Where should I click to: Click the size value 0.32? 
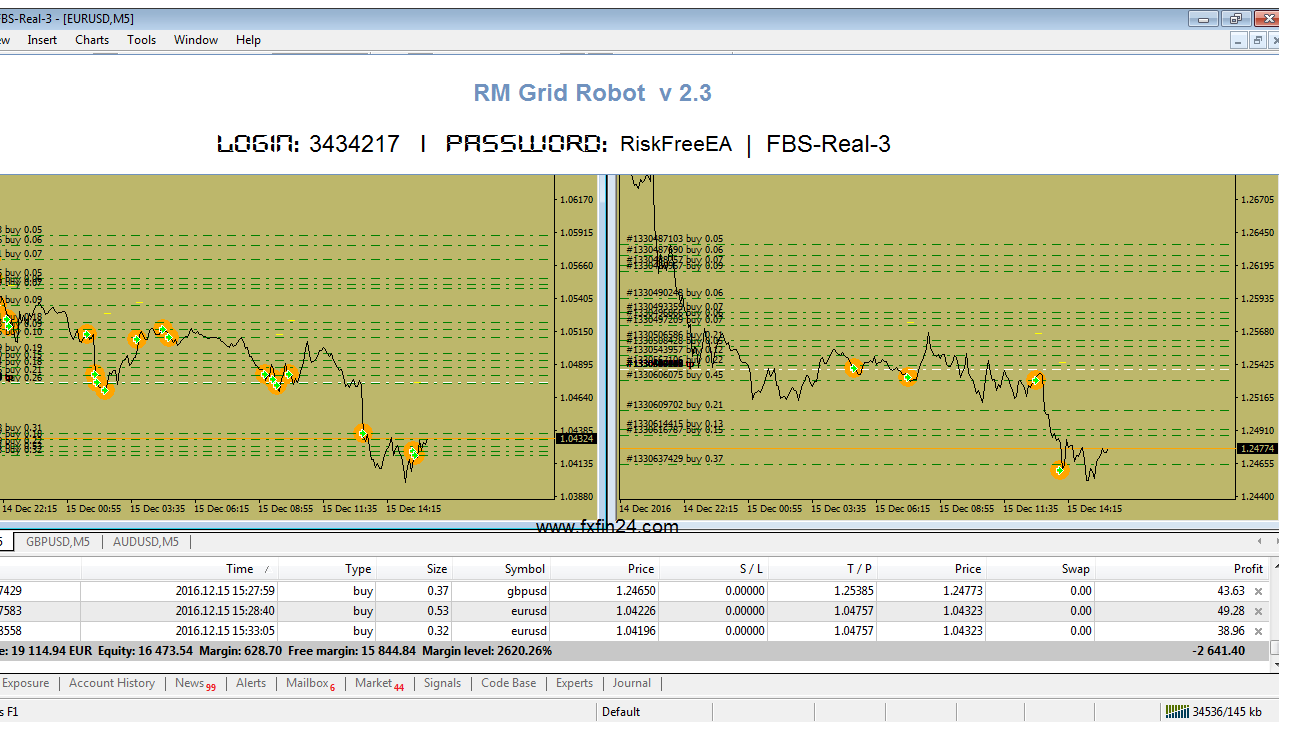click(438, 631)
